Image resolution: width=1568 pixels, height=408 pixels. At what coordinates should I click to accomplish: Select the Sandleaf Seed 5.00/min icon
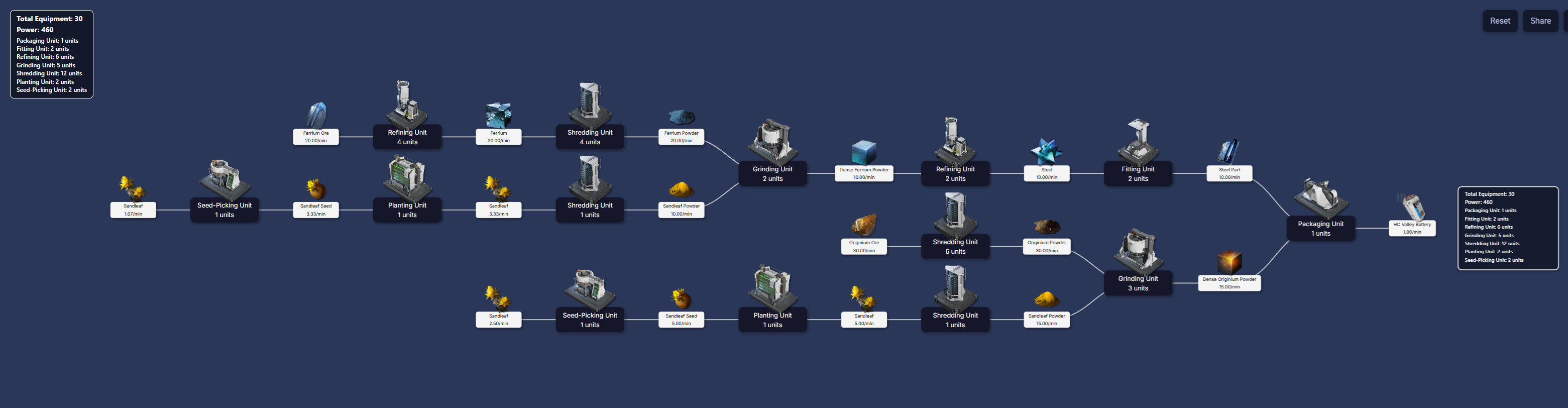pyautogui.click(x=681, y=299)
